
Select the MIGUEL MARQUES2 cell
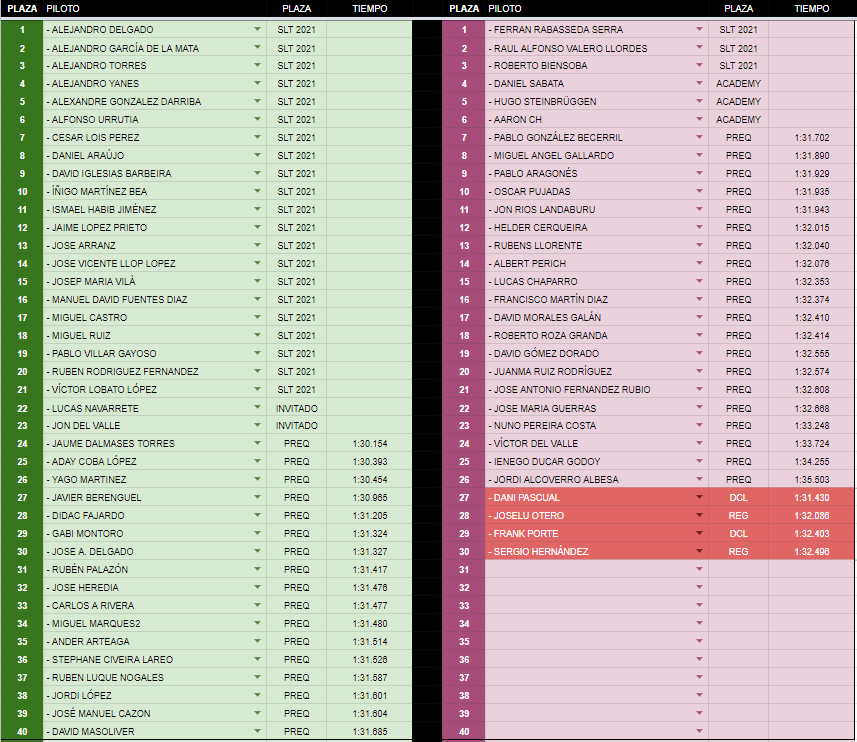pyautogui.click(x=155, y=623)
